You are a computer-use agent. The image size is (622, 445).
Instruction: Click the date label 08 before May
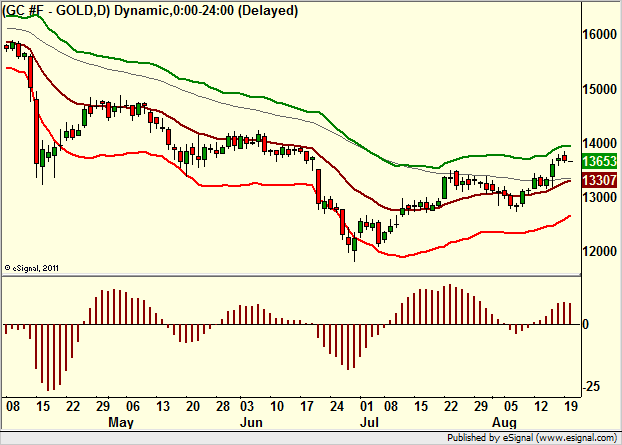13,406
